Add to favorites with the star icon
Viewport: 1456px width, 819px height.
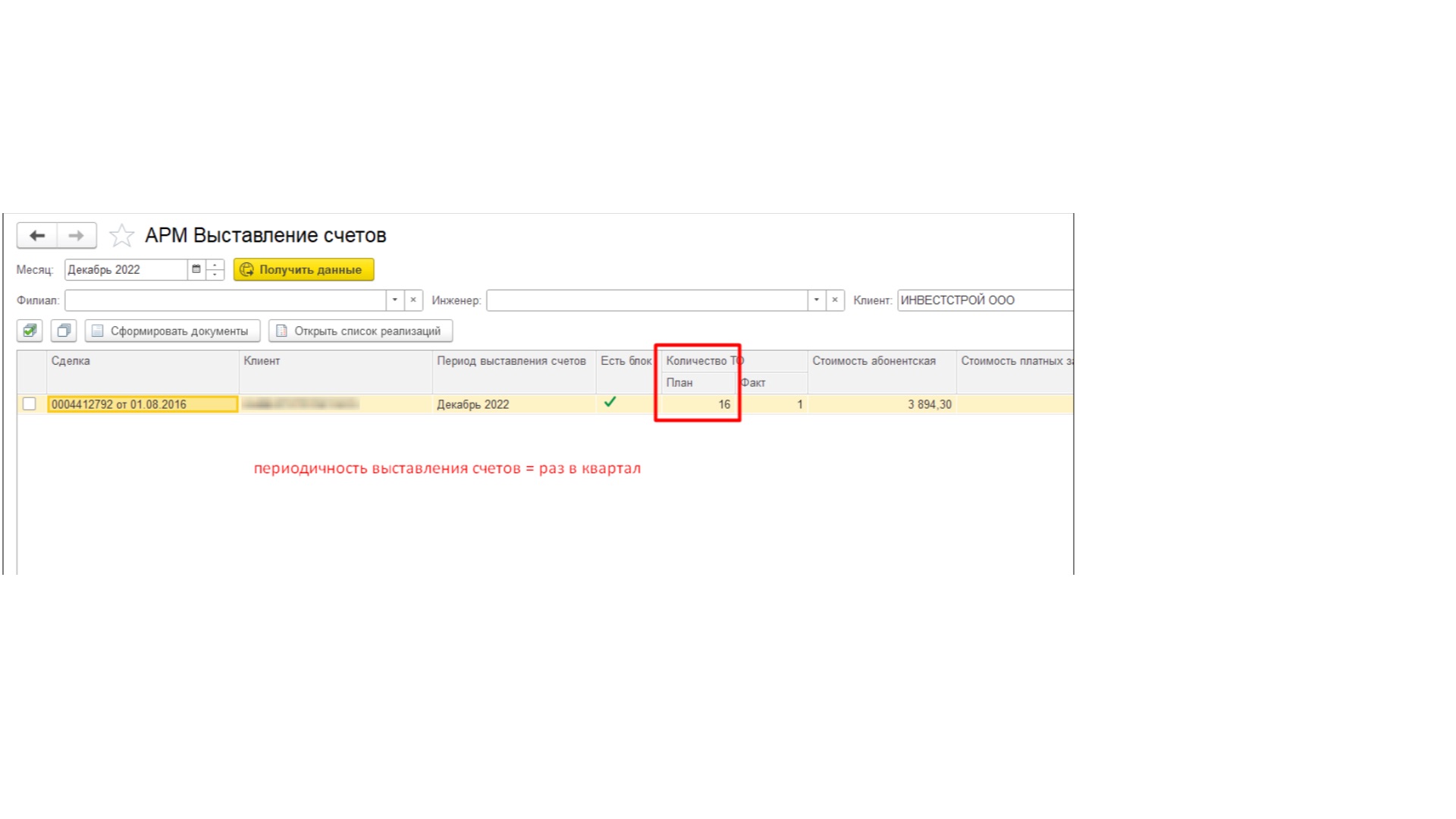pos(121,236)
